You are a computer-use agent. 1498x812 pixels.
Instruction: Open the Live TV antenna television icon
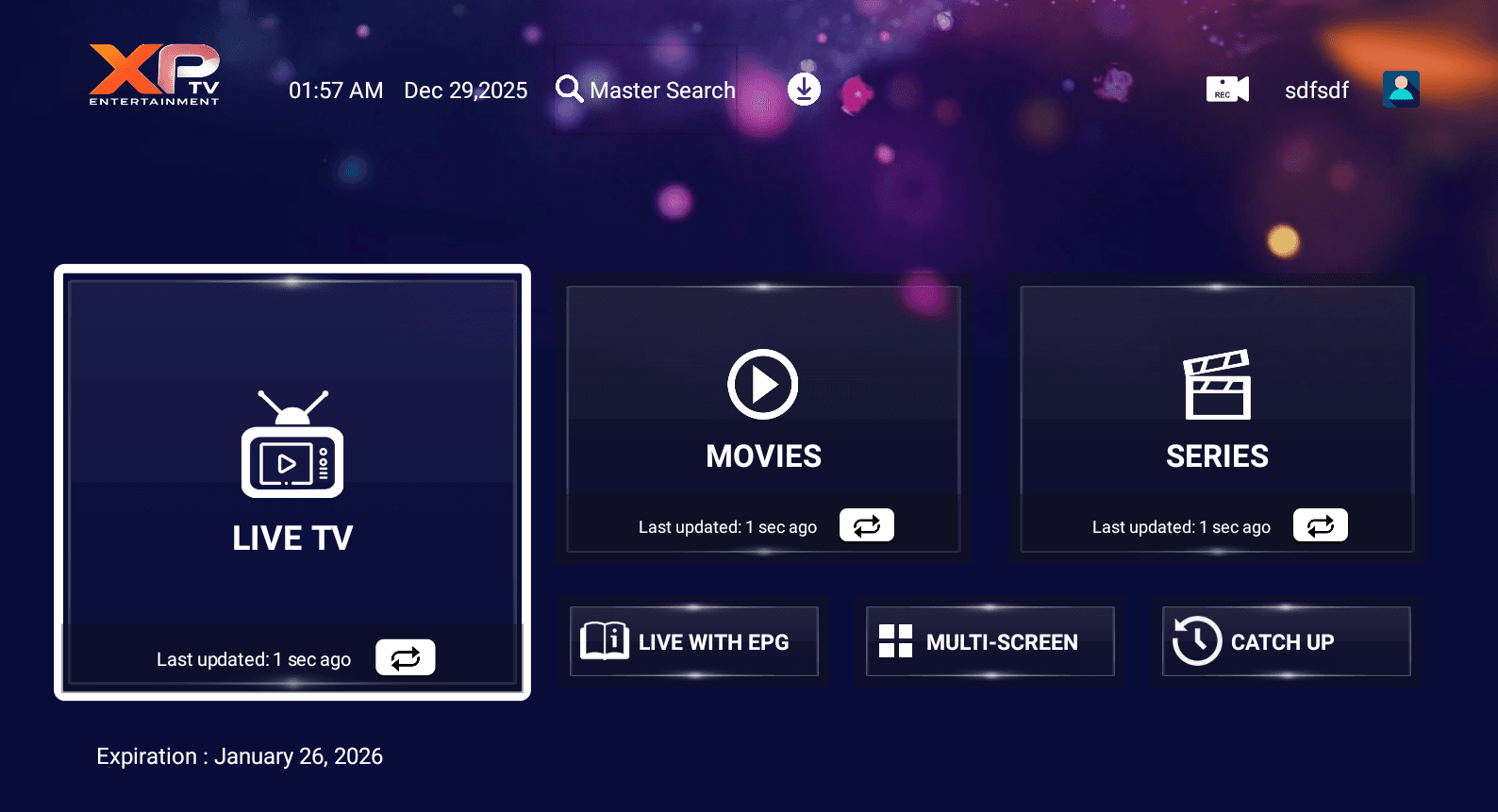tap(292, 443)
